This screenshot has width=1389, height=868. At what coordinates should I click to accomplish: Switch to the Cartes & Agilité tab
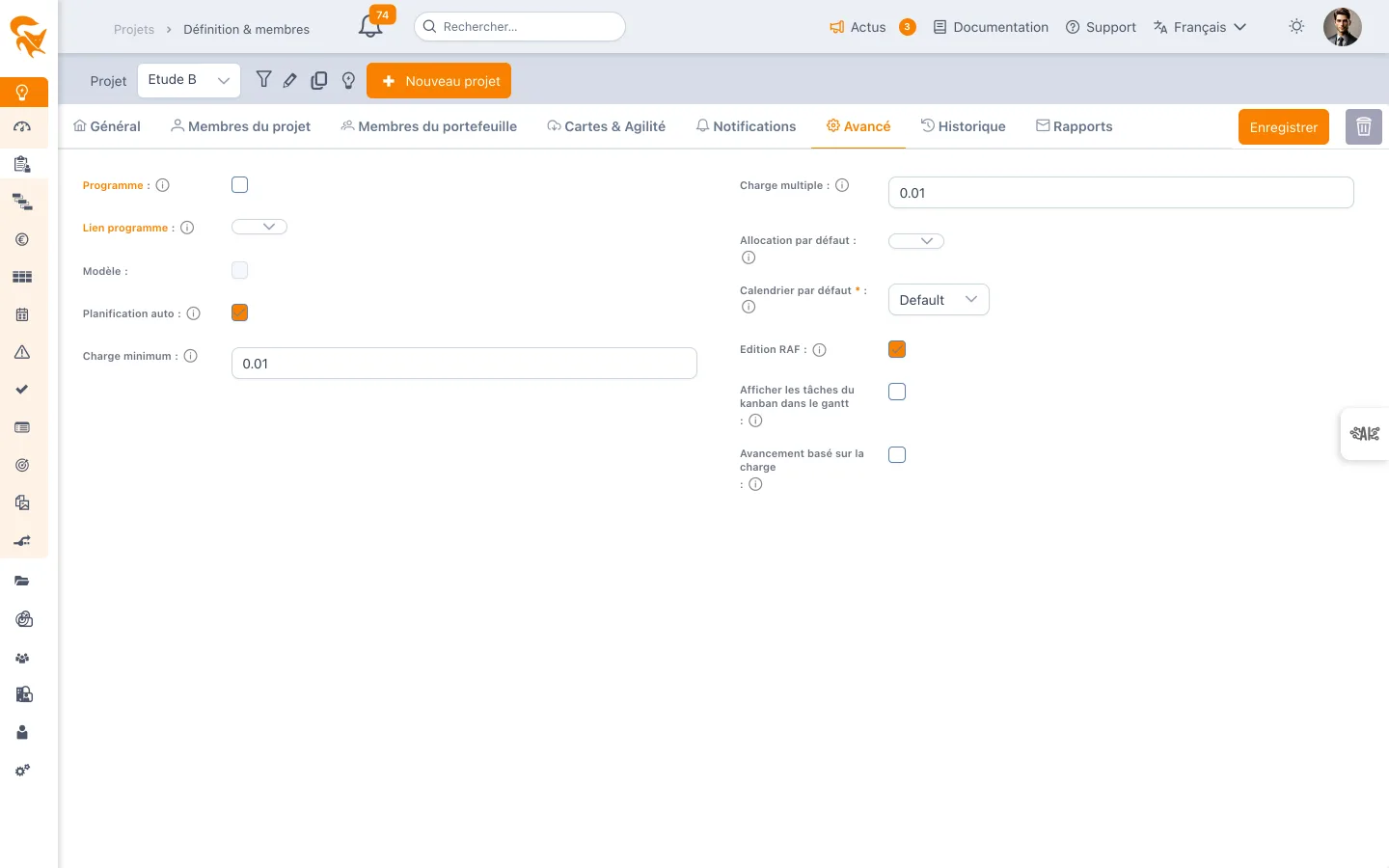[x=606, y=126]
